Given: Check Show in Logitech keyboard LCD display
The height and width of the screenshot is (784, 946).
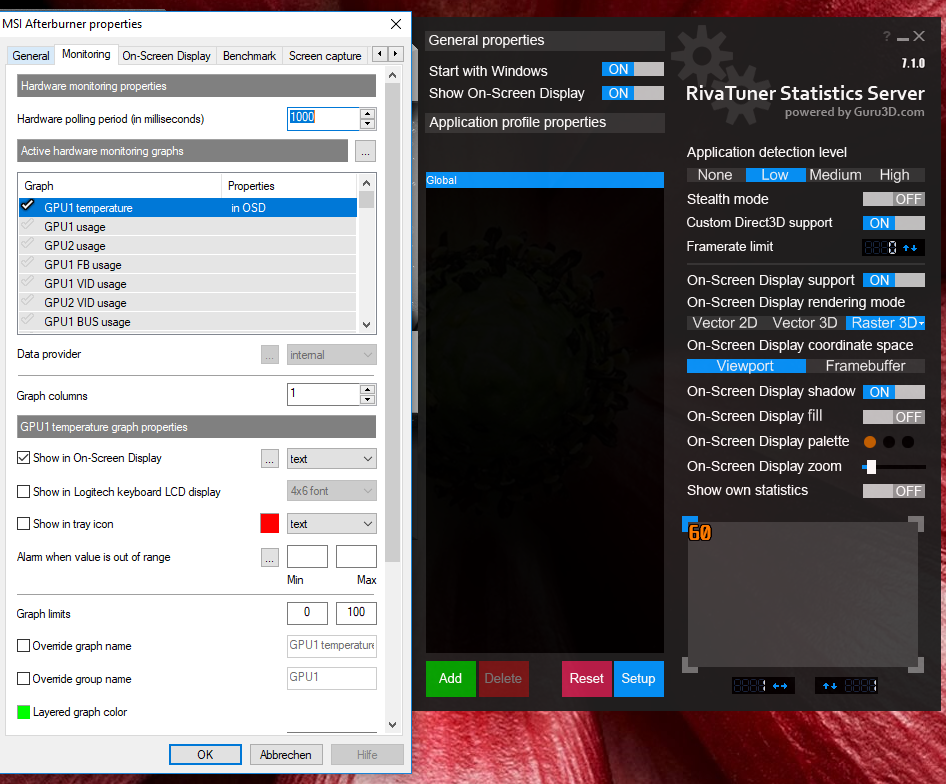Looking at the screenshot, I should (x=24, y=492).
